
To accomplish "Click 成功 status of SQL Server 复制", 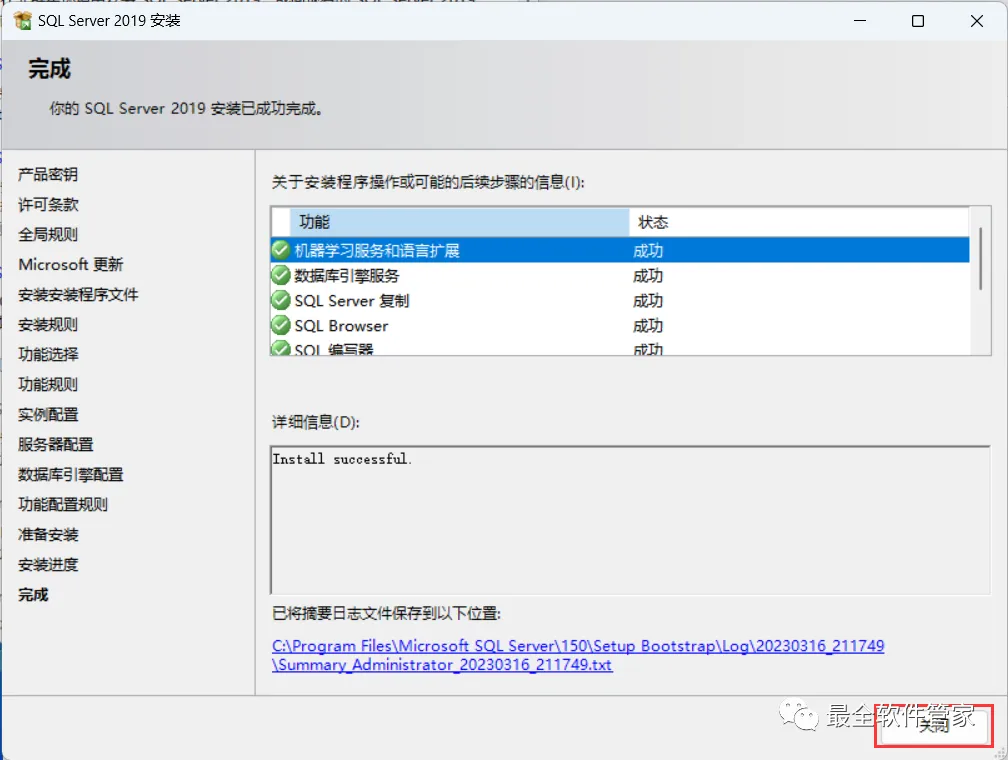I will tap(648, 301).
